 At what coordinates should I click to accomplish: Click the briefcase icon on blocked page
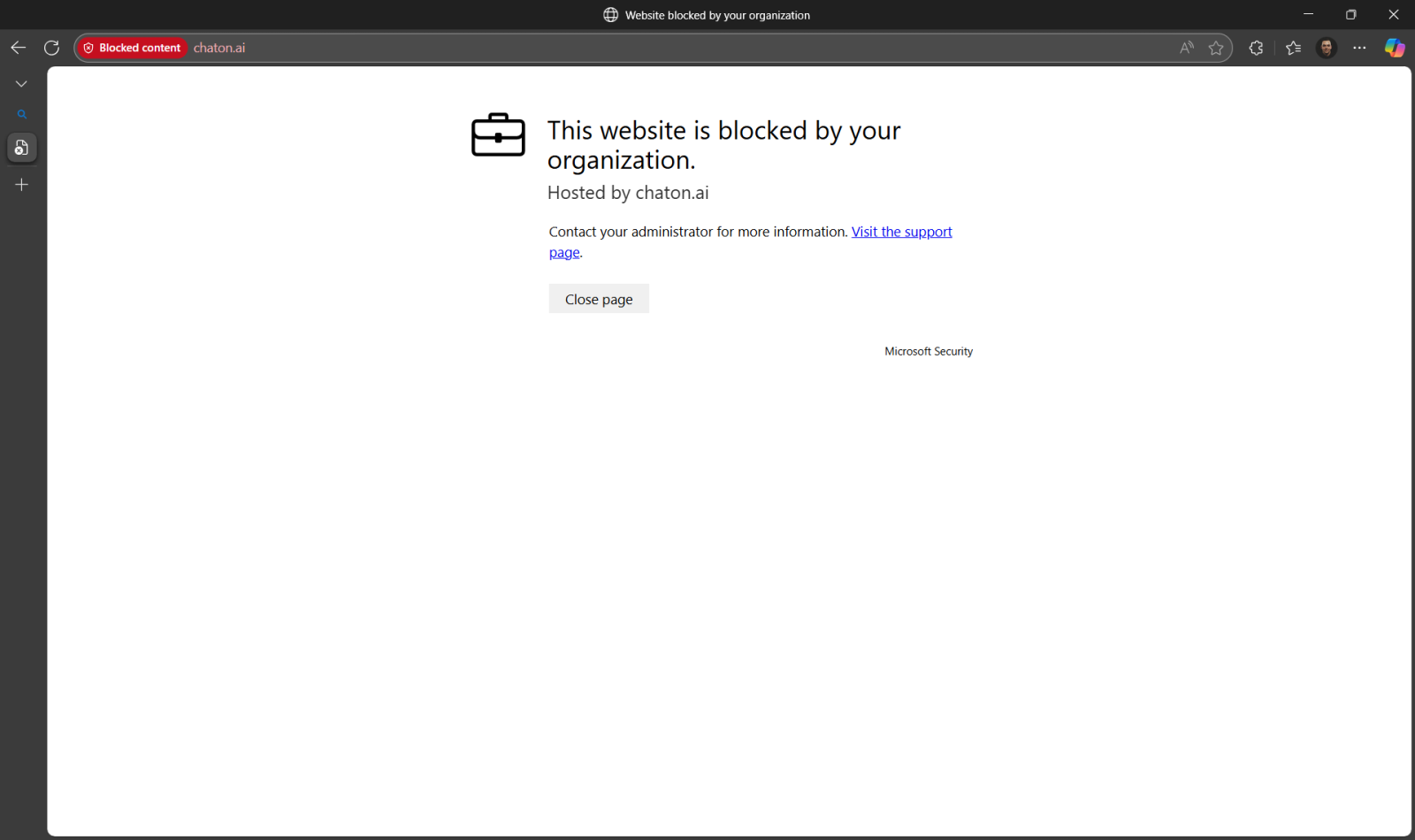coord(498,134)
